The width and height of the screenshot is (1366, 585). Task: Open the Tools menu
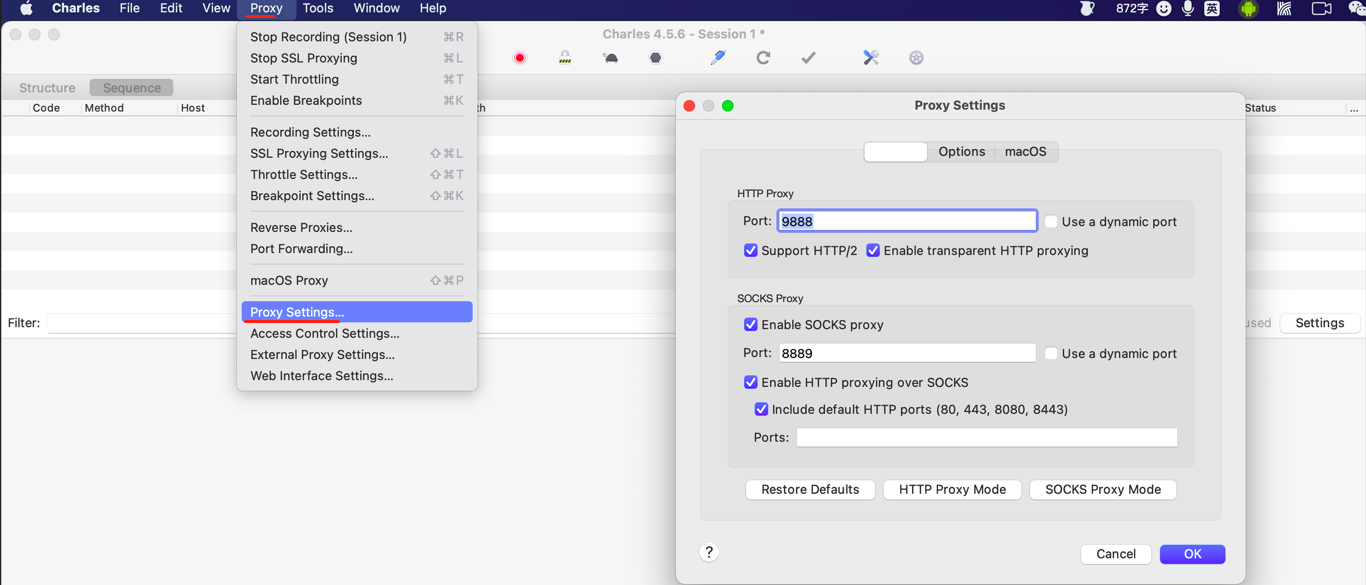[318, 8]
